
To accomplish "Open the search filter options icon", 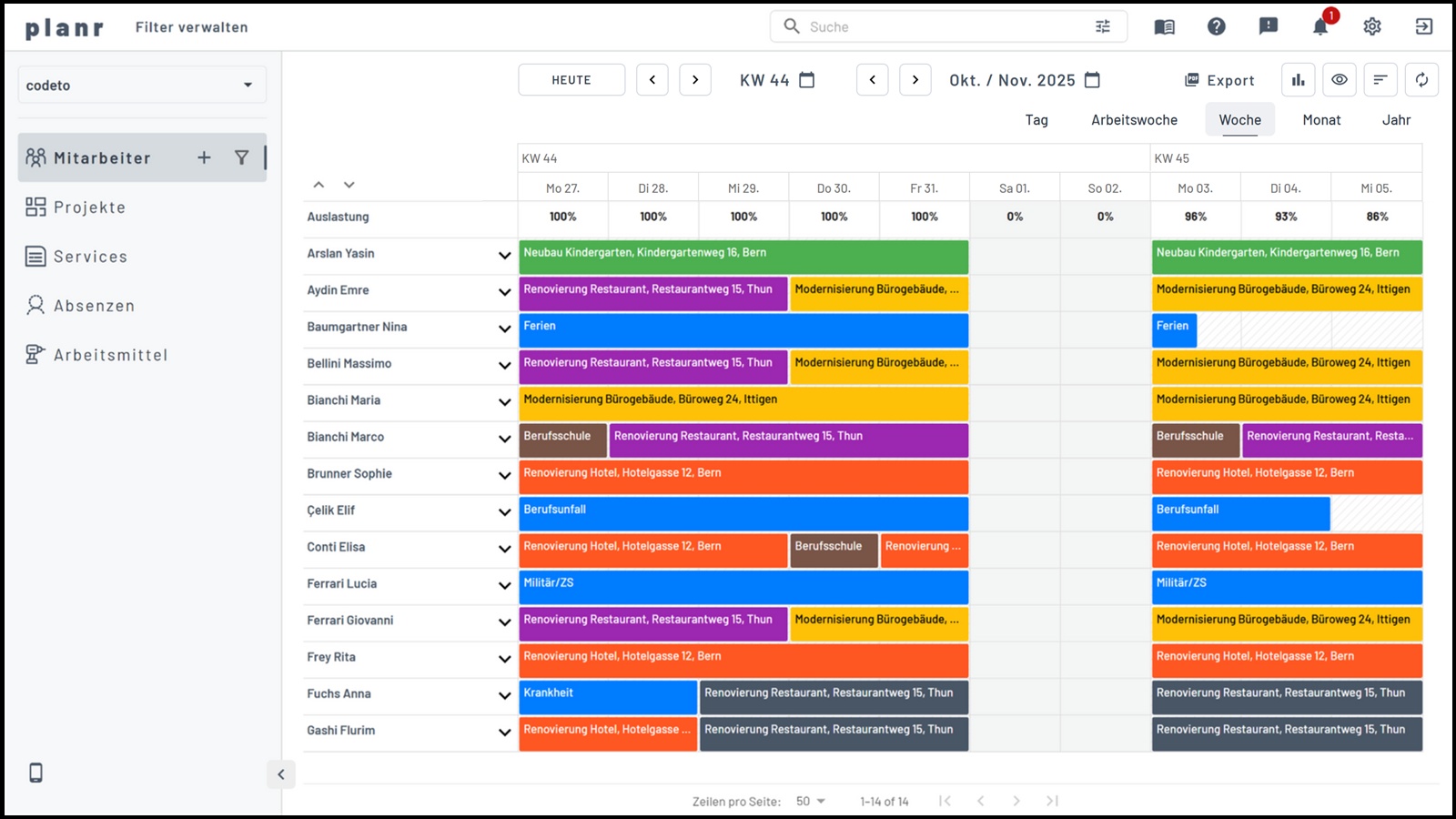I will coord(1103,27).
